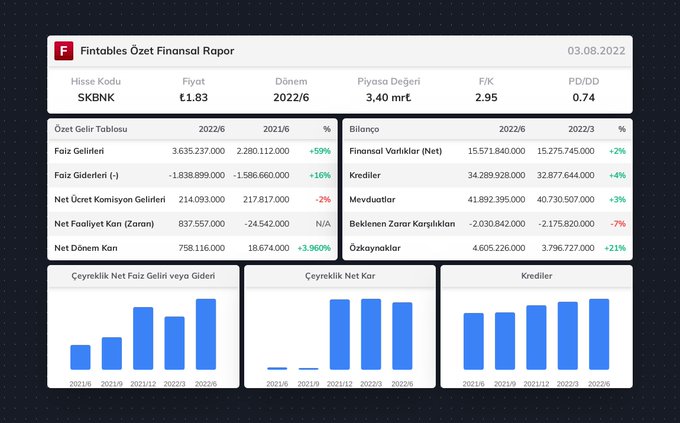Click the Piyasa Değeri label
The image size is (680, 423).
[389, 82]
